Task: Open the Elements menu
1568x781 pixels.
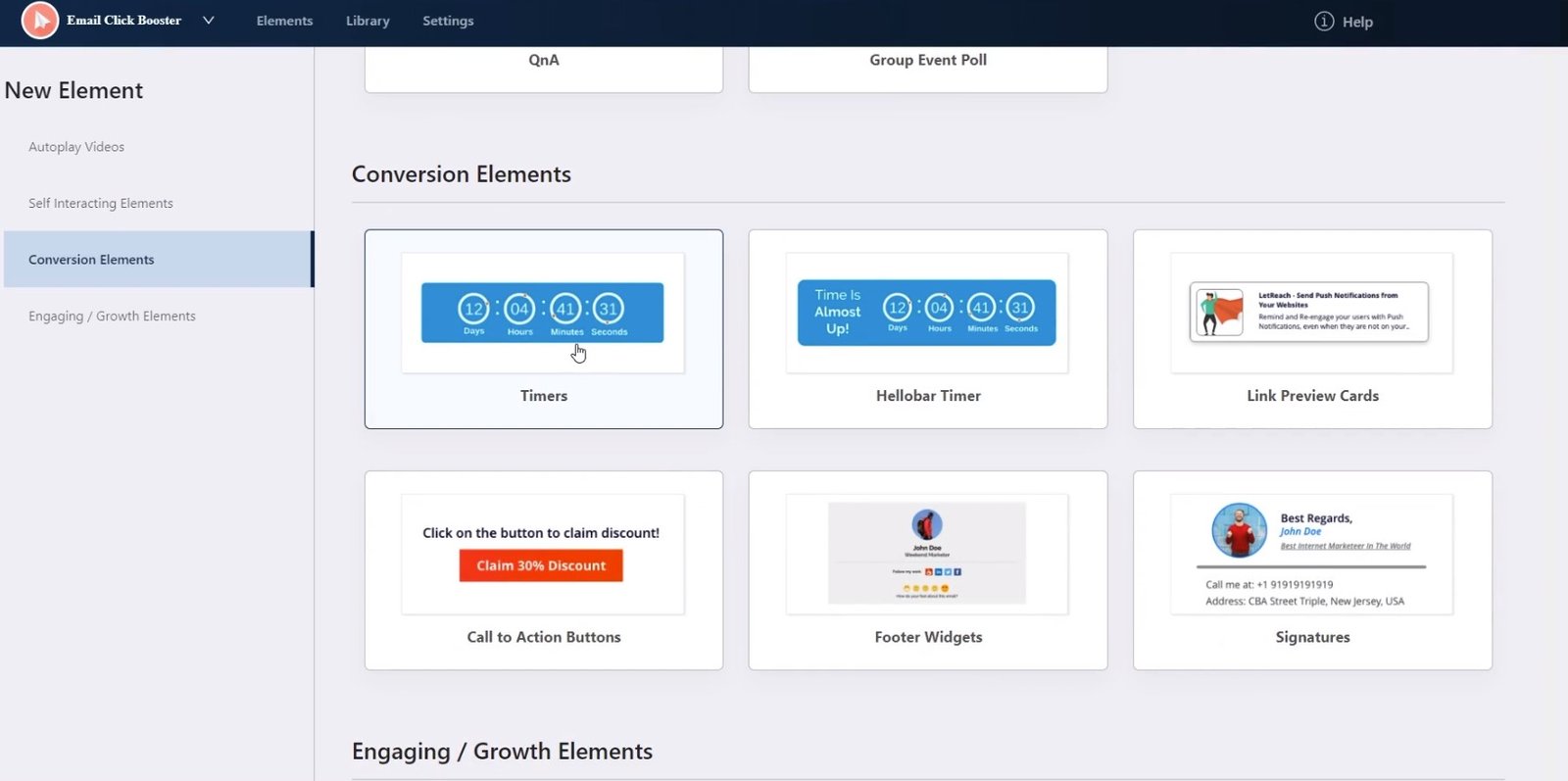Action: tap(284, 21)
